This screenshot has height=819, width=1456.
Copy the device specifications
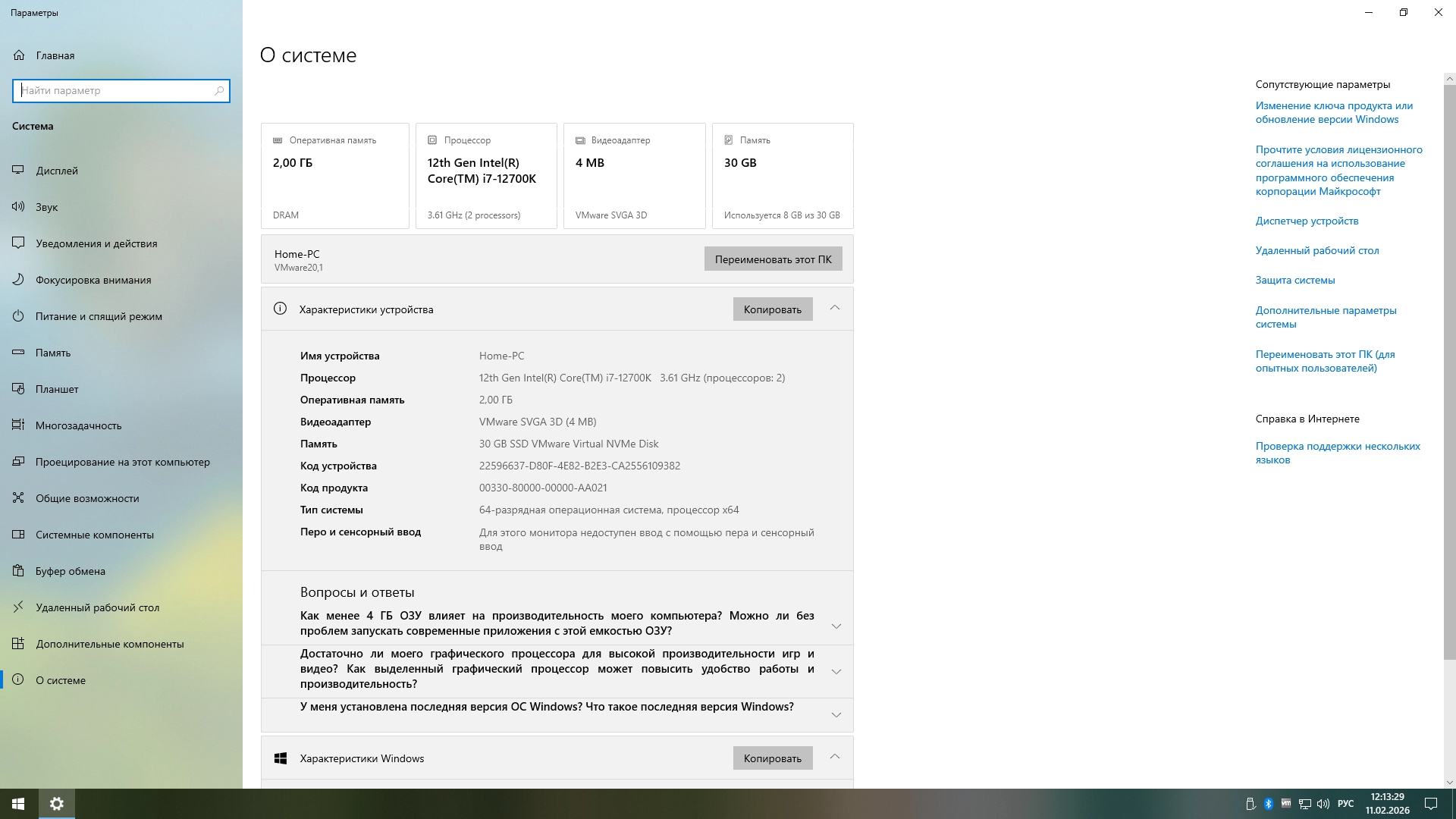tap(772, 309)
